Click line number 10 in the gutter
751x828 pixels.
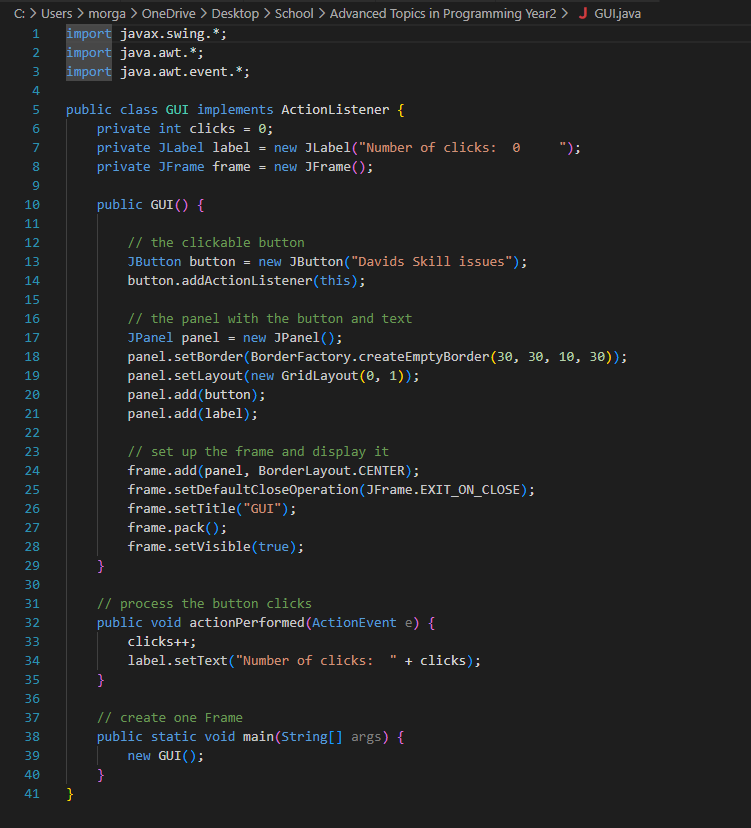[32, 205]
